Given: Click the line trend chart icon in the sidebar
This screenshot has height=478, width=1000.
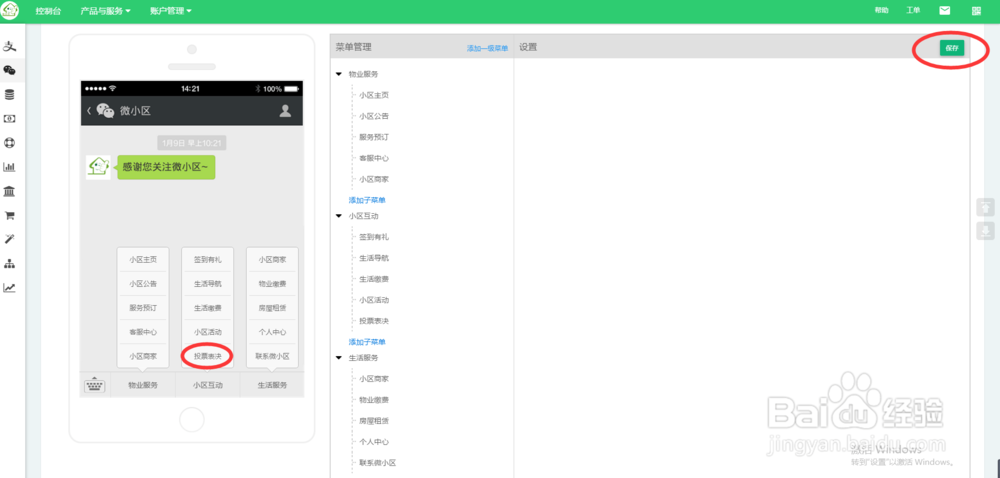Looking at the screenshot, I should pyautogui.click(x=9, y=287).
